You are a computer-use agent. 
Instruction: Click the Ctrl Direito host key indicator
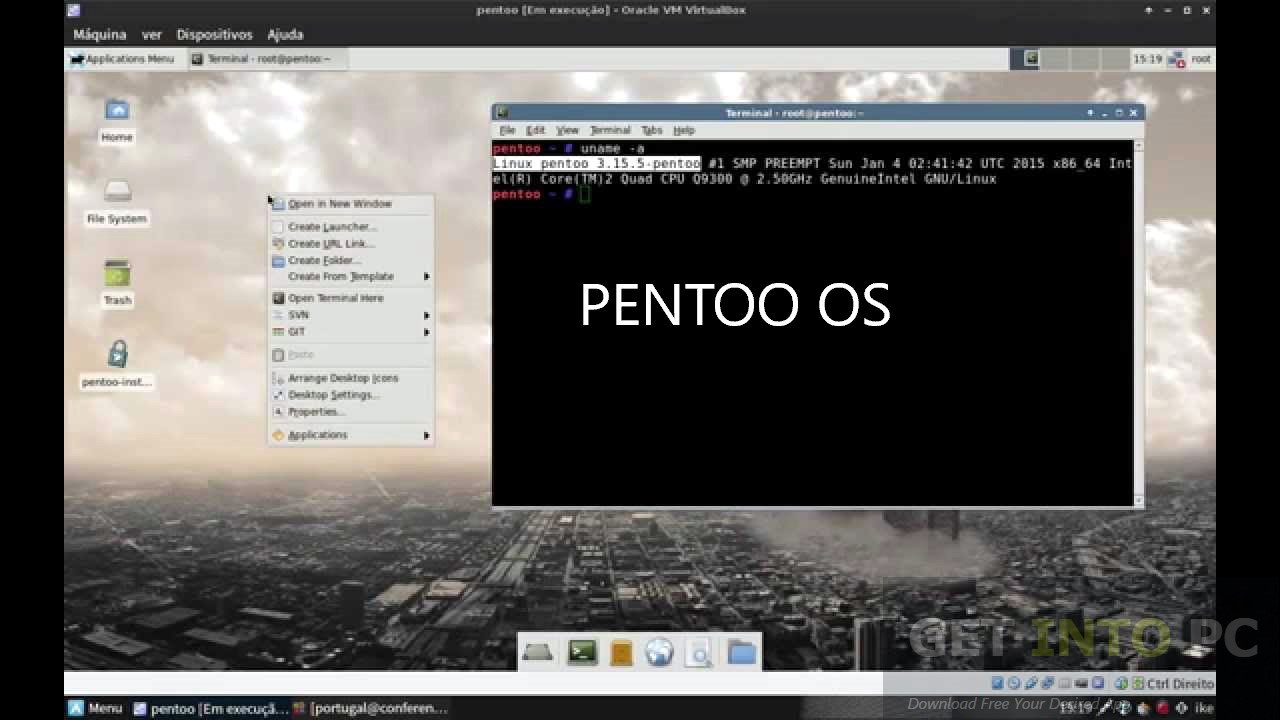pos(1181,684)
